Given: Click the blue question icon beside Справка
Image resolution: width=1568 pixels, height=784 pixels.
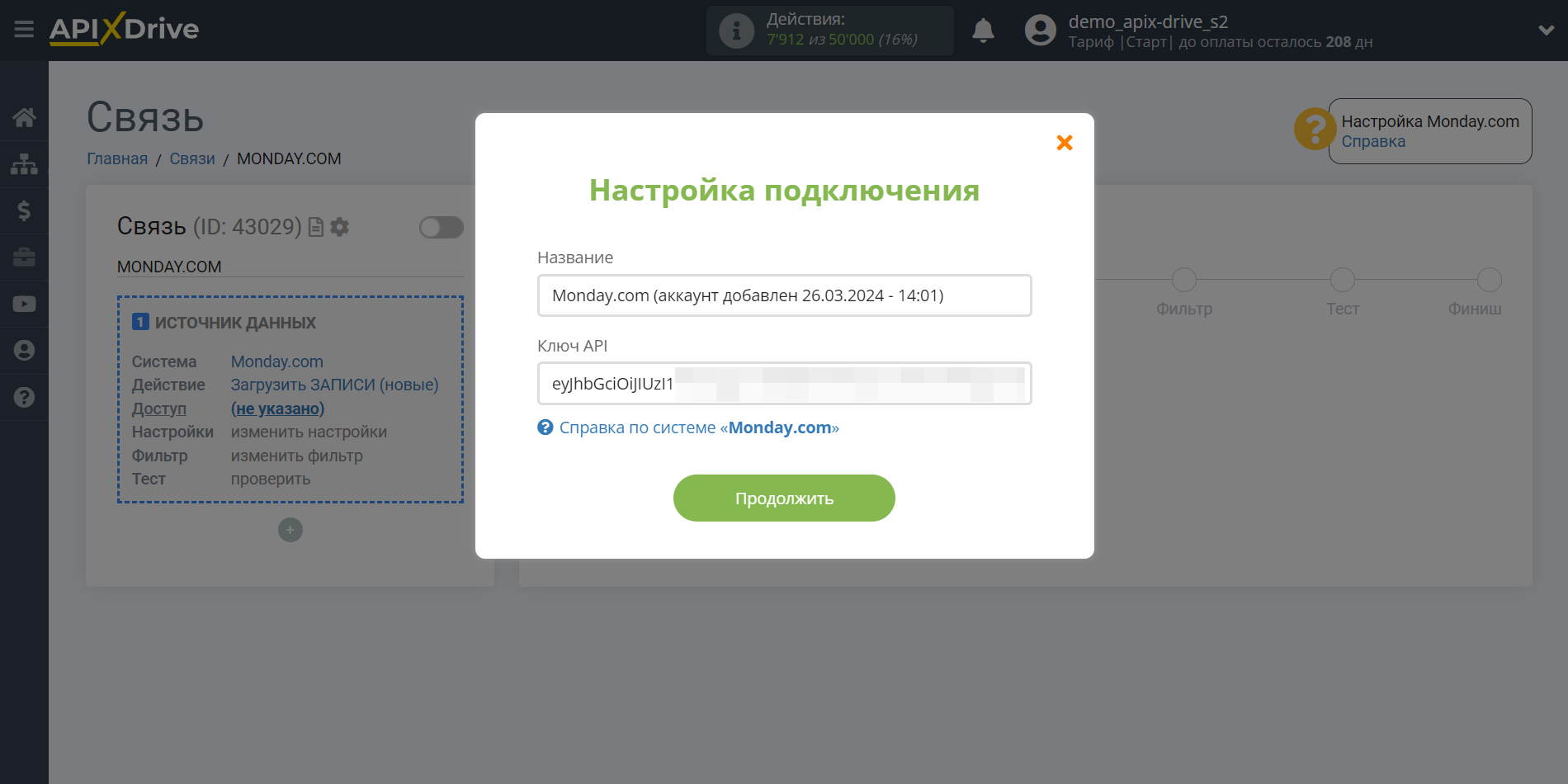Looking at the screenshot, I should (x=545, y=427).
